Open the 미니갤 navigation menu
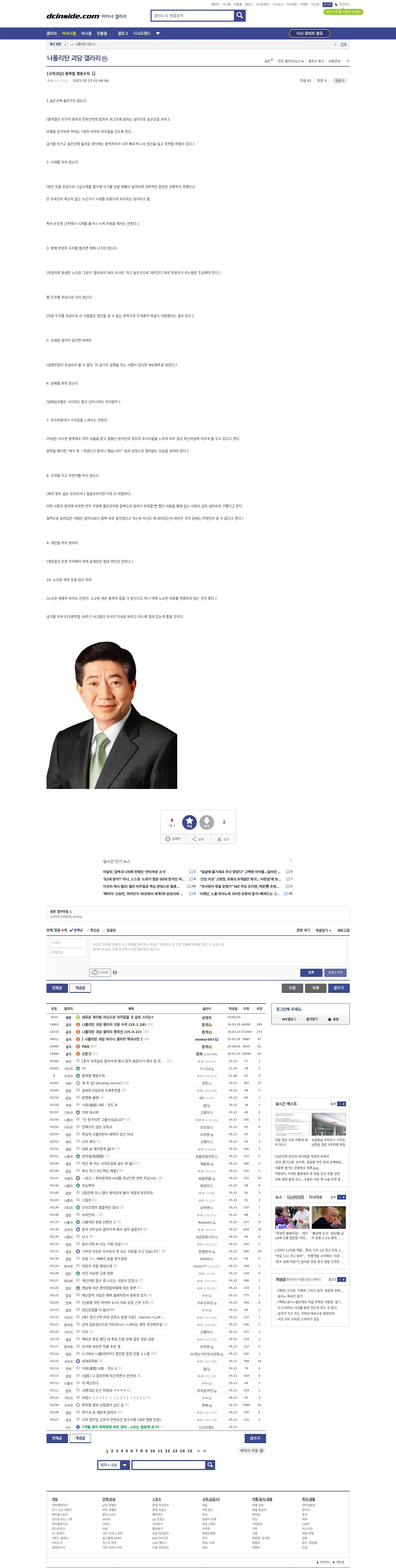The height and width of the screenshot is (1568, 396). (87, 33)
